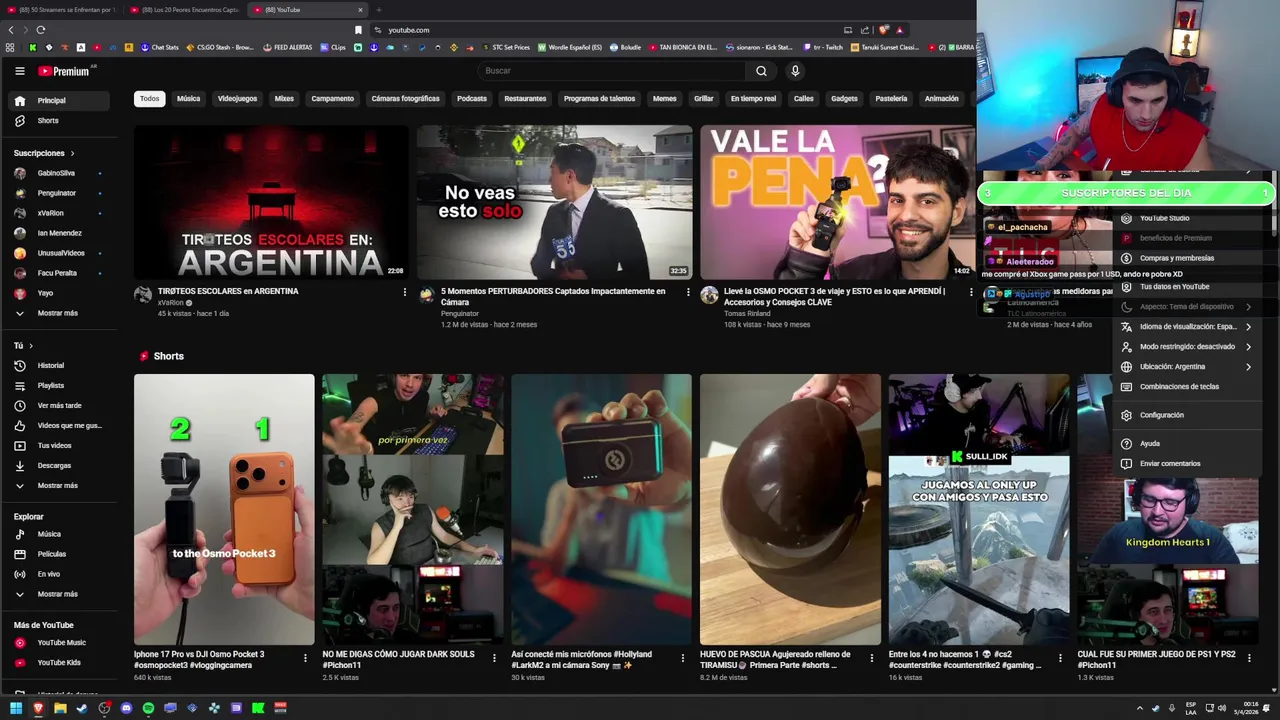
Task: Open Películas under Explorar
Action: click(58, 554)
